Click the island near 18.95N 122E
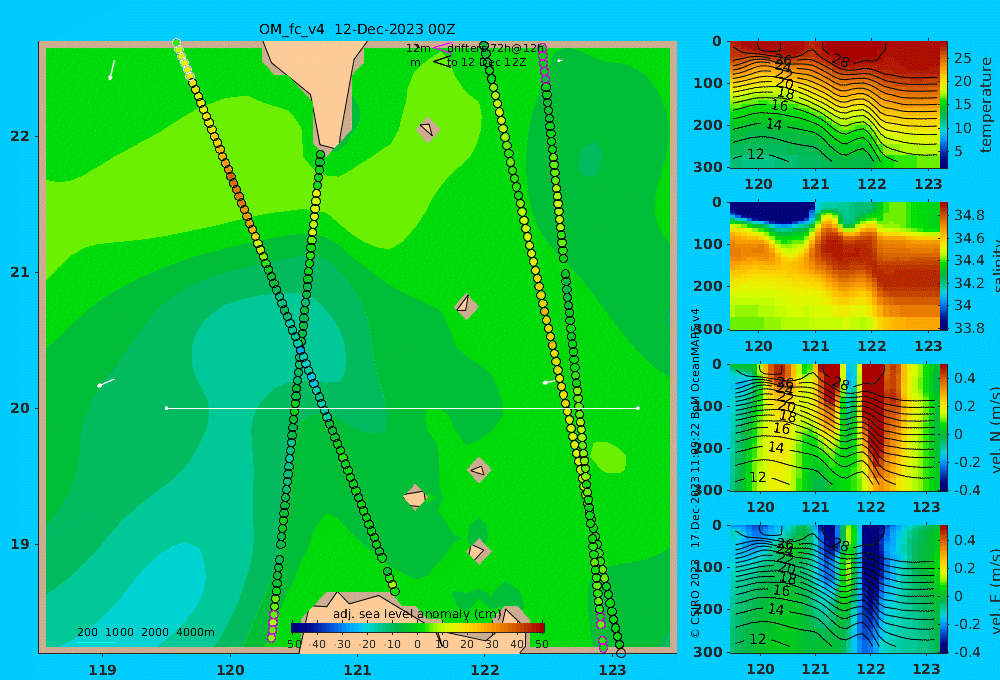 click(x=478, y=551)
